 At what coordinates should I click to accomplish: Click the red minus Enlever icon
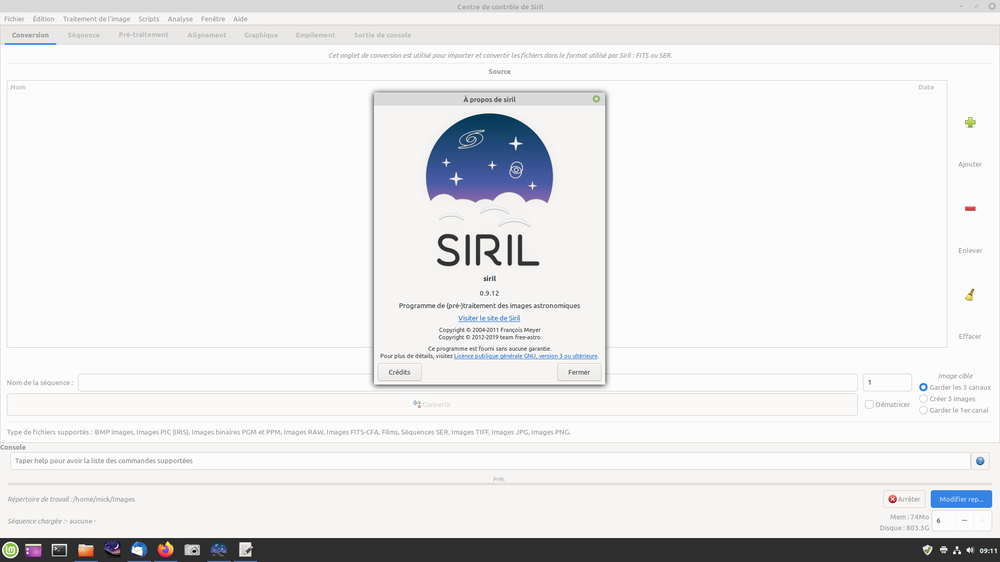pos(969,209)
